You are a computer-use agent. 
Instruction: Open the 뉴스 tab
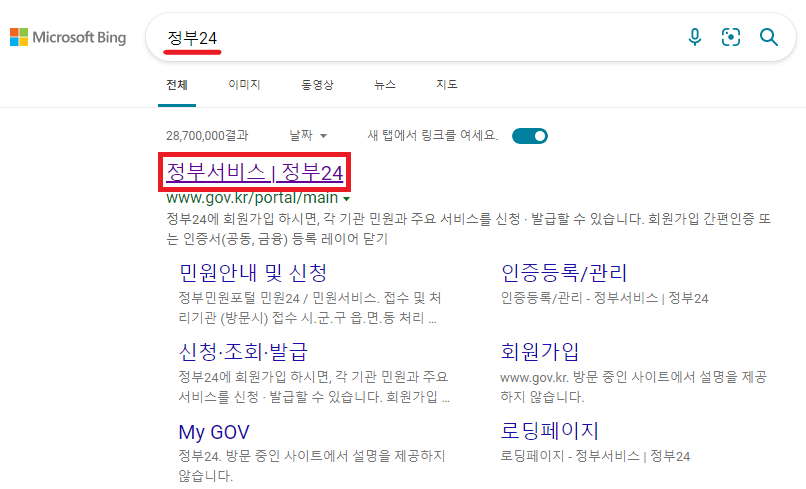385,84
